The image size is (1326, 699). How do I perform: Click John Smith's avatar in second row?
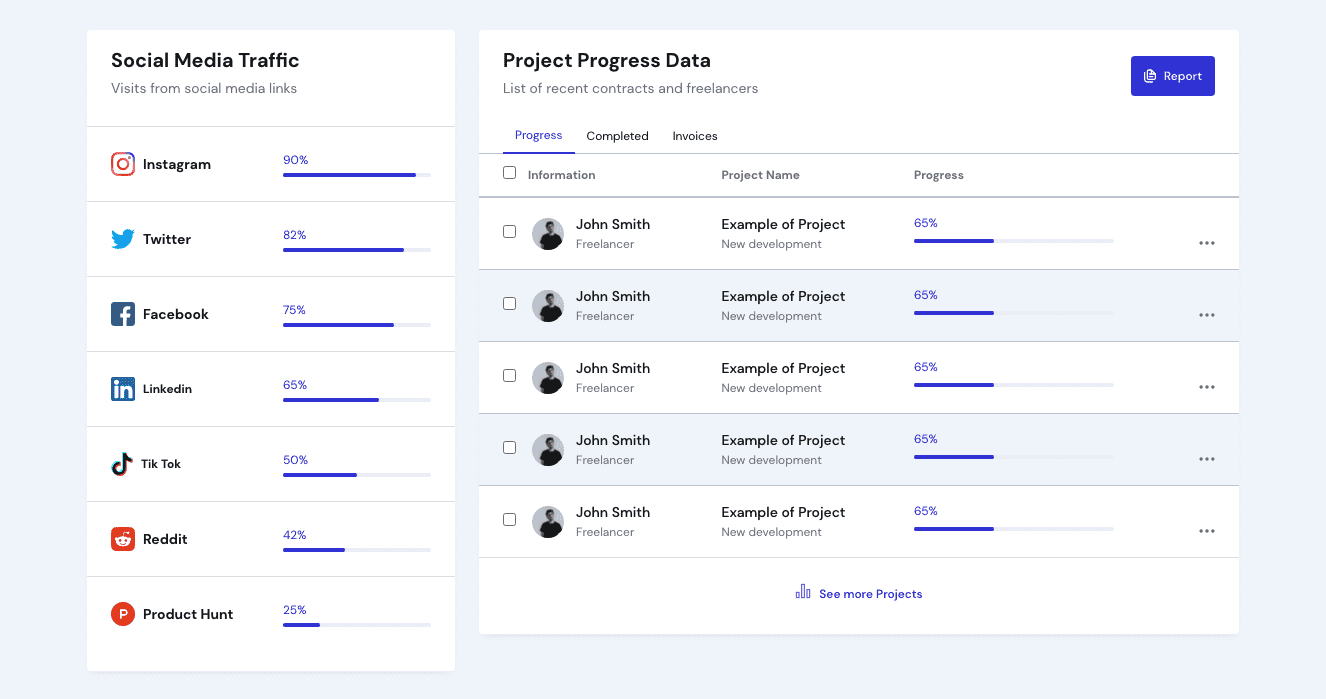(x=548, y=306)
